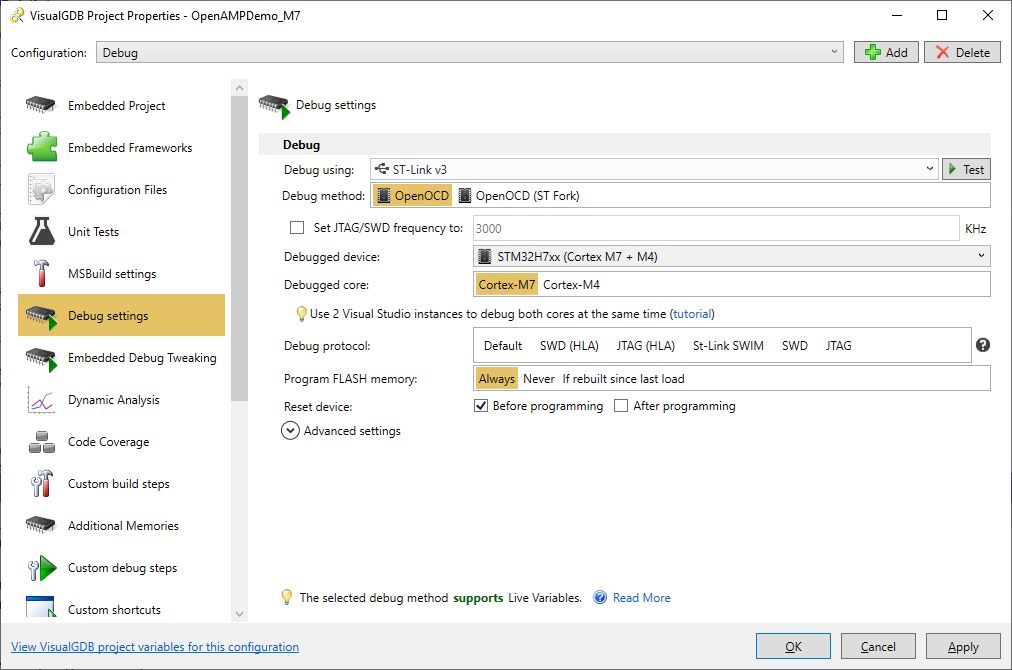Click the OK button
This screenshot has height=670, width=1012.
point(793,646)
